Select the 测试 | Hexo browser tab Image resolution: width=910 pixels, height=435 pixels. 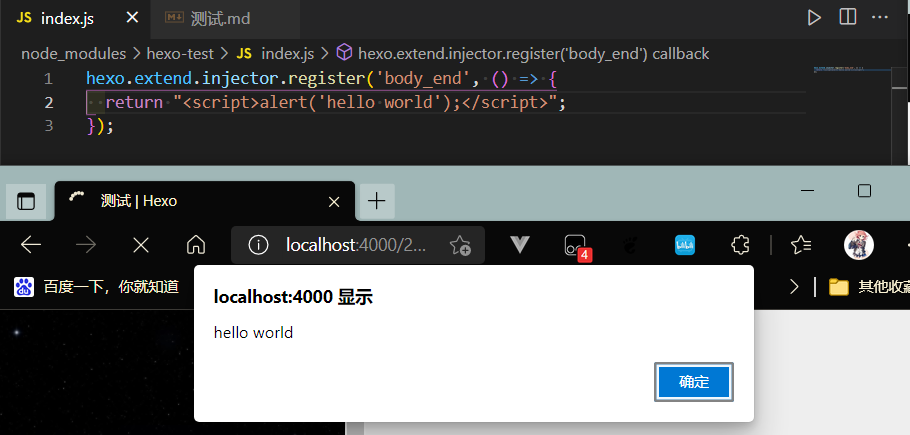coord(200,201)
